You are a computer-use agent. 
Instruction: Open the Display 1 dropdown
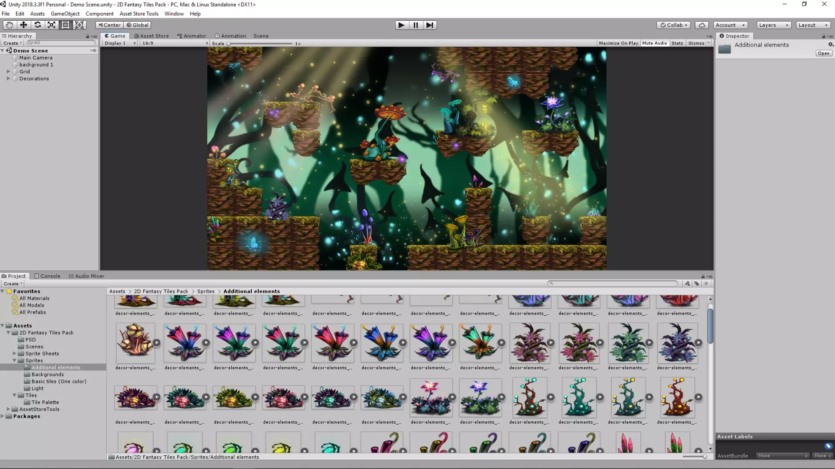click(x=119, y=43)
